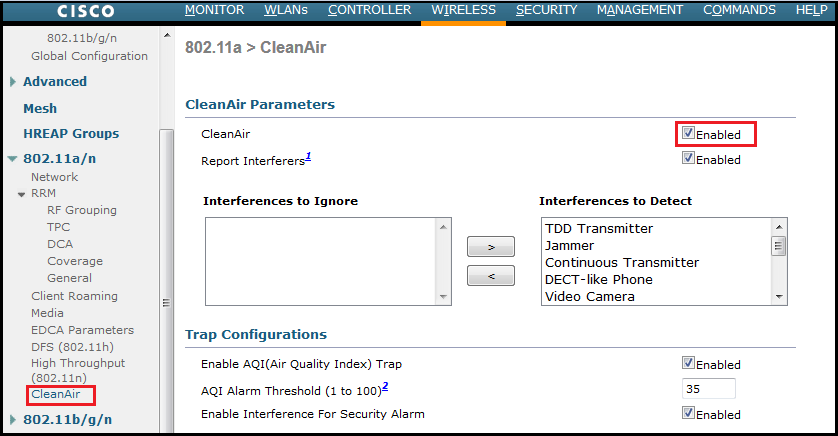Toggle the CleanAir Enabled checkbox
The height and width of the screenshot is (436, 838).
click(x=688, y=133)
